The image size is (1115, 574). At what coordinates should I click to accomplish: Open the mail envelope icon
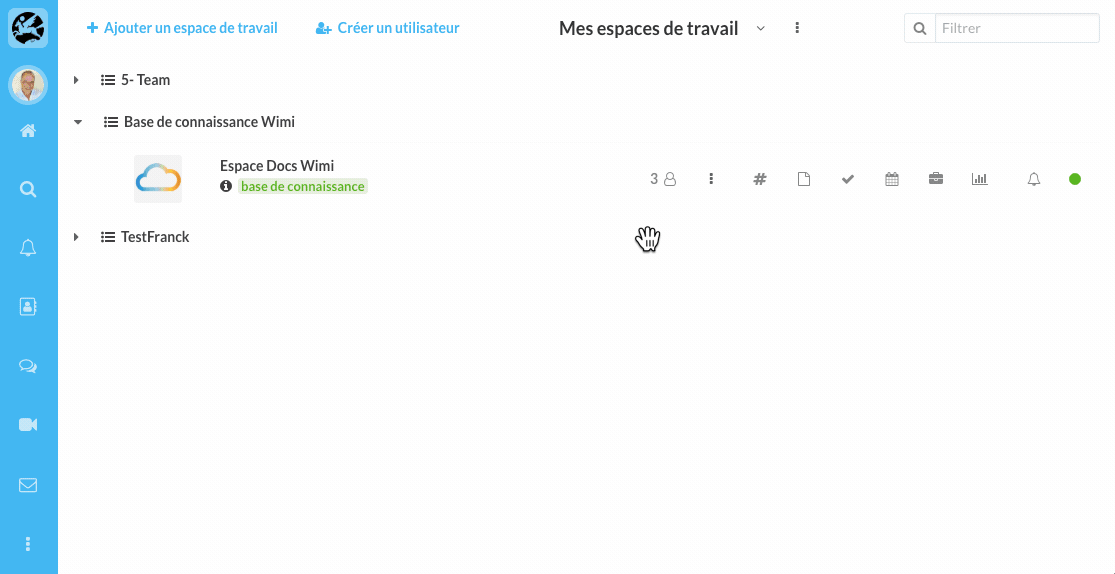(x=28, y=485)
